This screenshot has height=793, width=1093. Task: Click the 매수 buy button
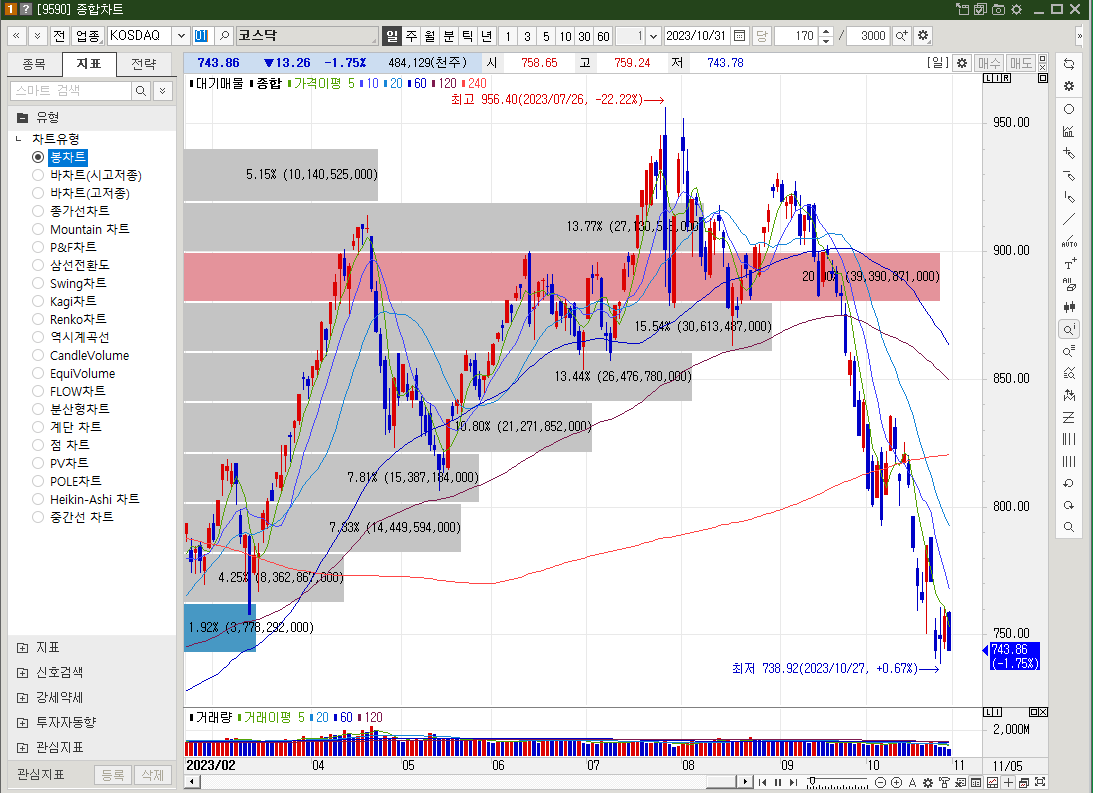pyautogui.click(x=989, y=63)
